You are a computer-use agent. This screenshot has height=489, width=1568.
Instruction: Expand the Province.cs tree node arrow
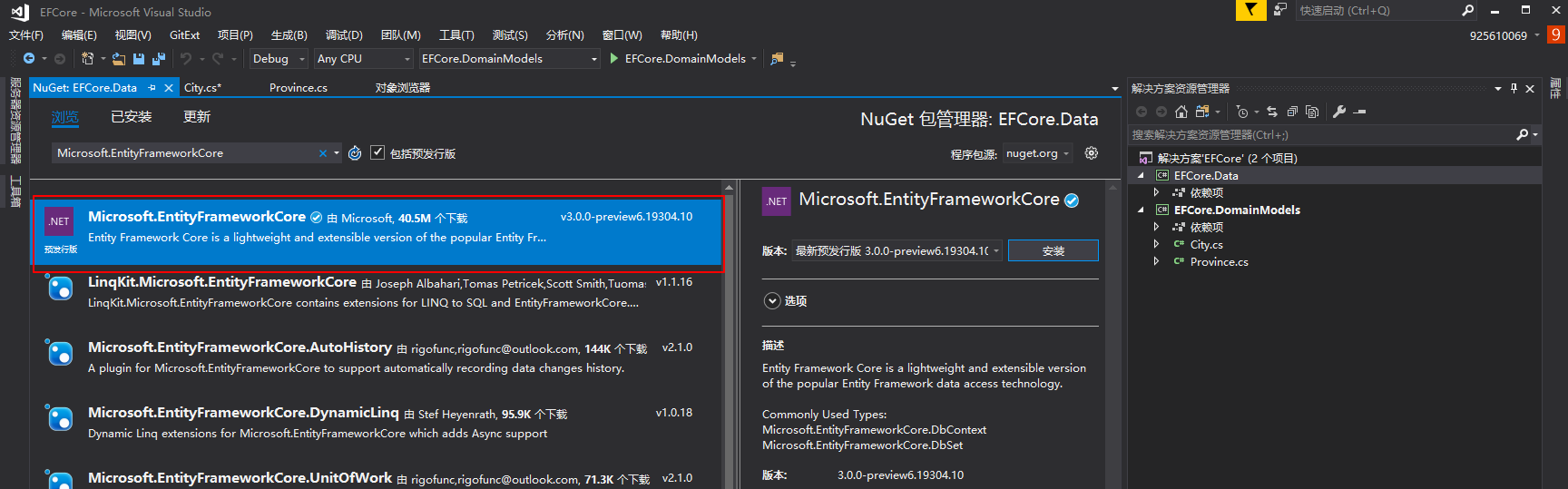[x=1156, y=261]
